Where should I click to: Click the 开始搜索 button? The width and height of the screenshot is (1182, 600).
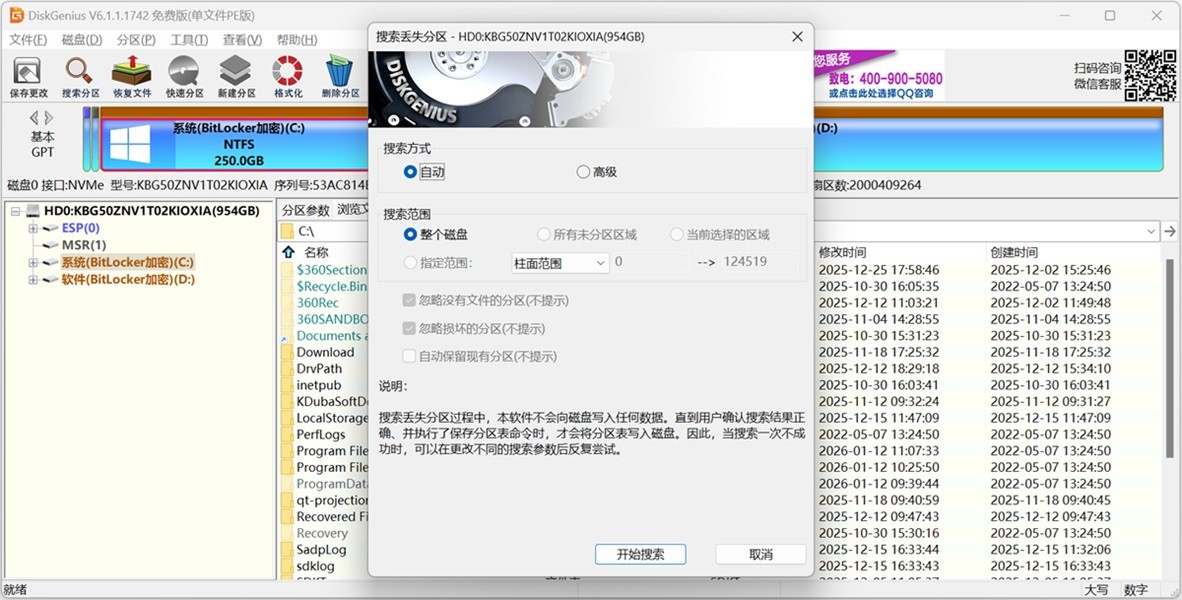click(640, 554)
